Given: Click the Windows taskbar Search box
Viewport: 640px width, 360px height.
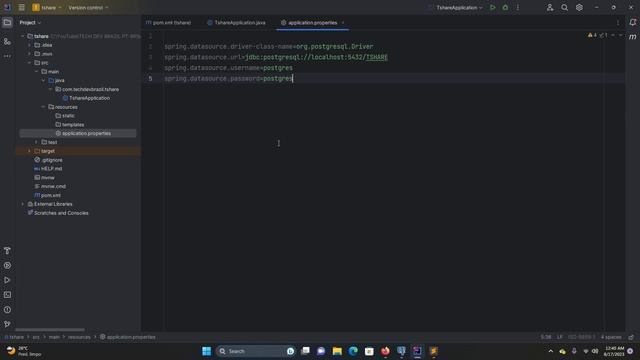Looking at the screenshot, I should click(255, 351).
